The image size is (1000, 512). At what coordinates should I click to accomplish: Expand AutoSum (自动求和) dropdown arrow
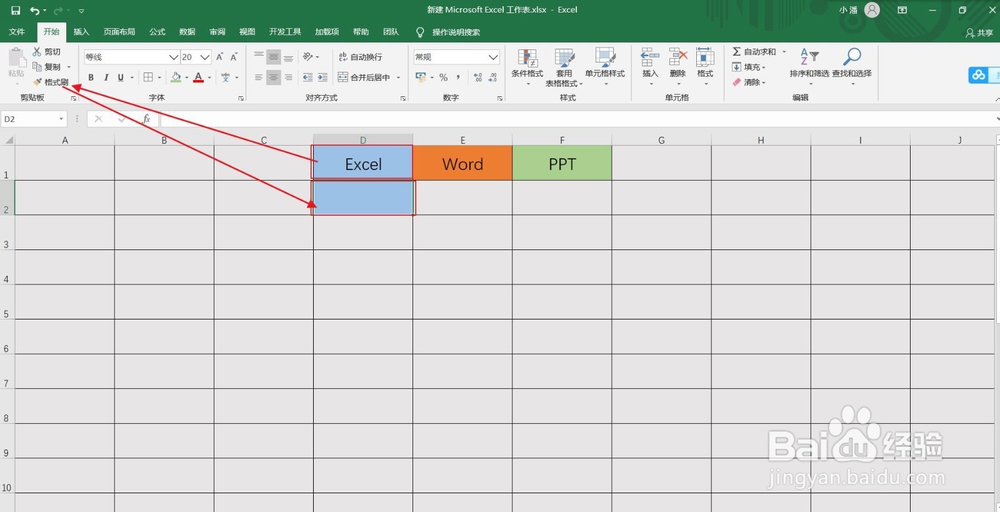[x=784, y=52]
